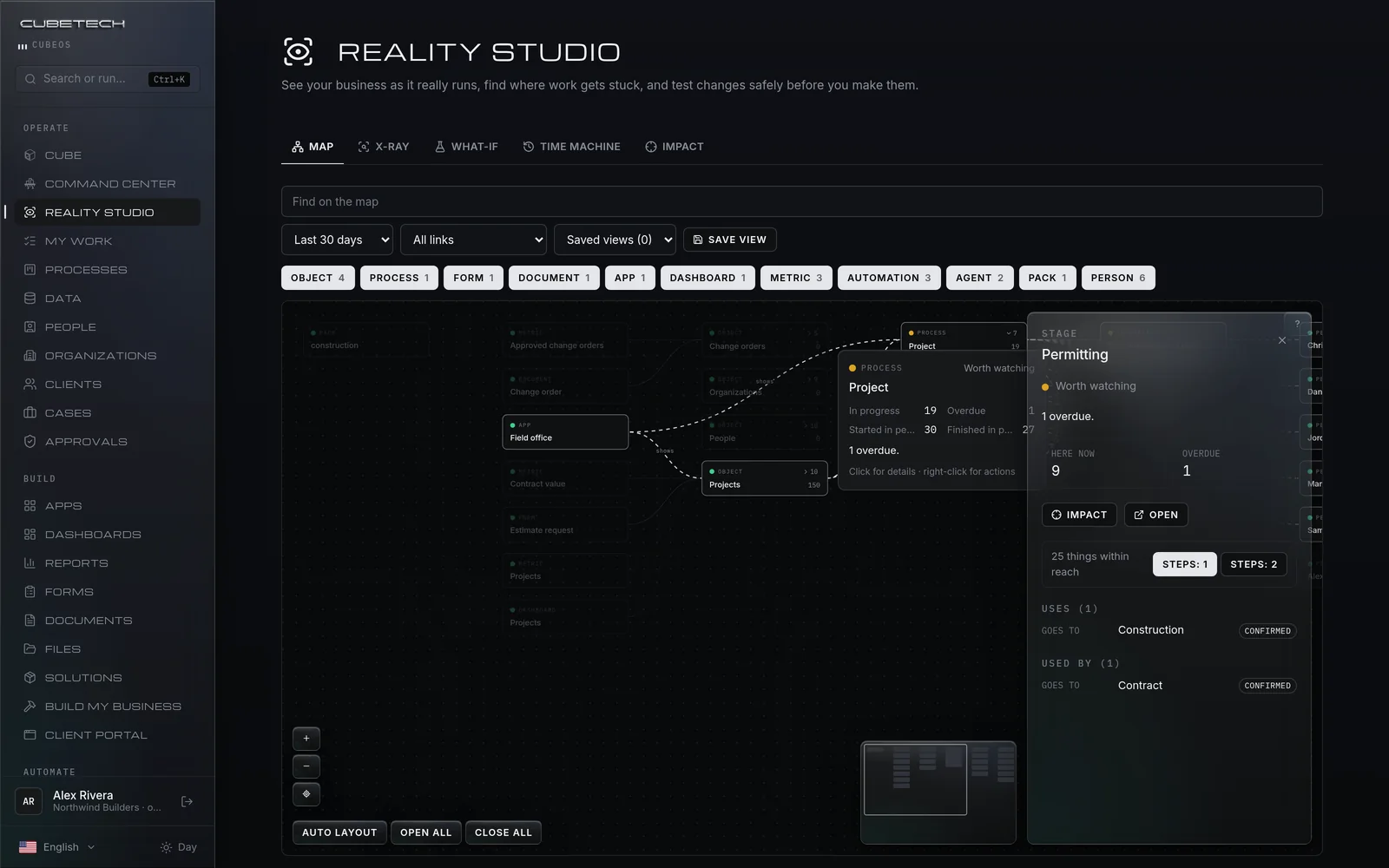Open the English language selector
The width and height of the screenshot is (1389, 868).
57,847
